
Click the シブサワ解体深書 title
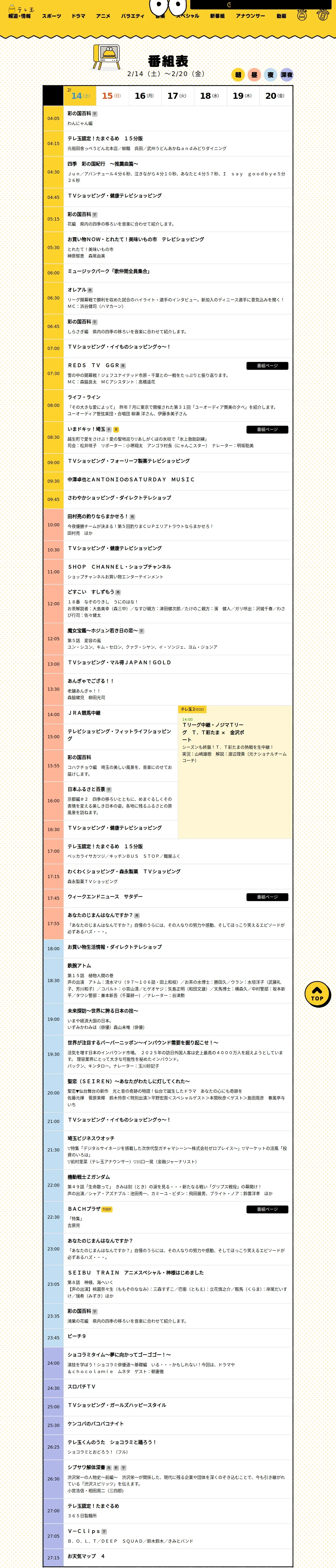click(86, 1468)
